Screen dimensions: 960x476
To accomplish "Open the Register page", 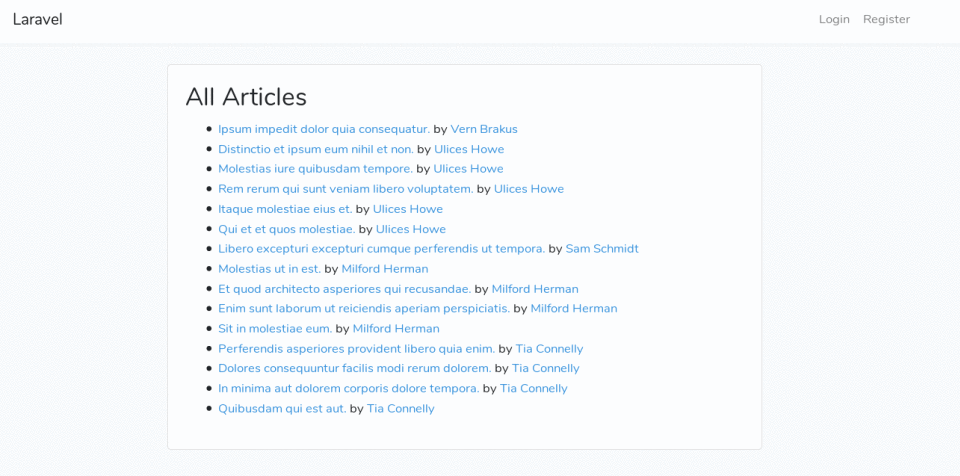I will [886, 19].
